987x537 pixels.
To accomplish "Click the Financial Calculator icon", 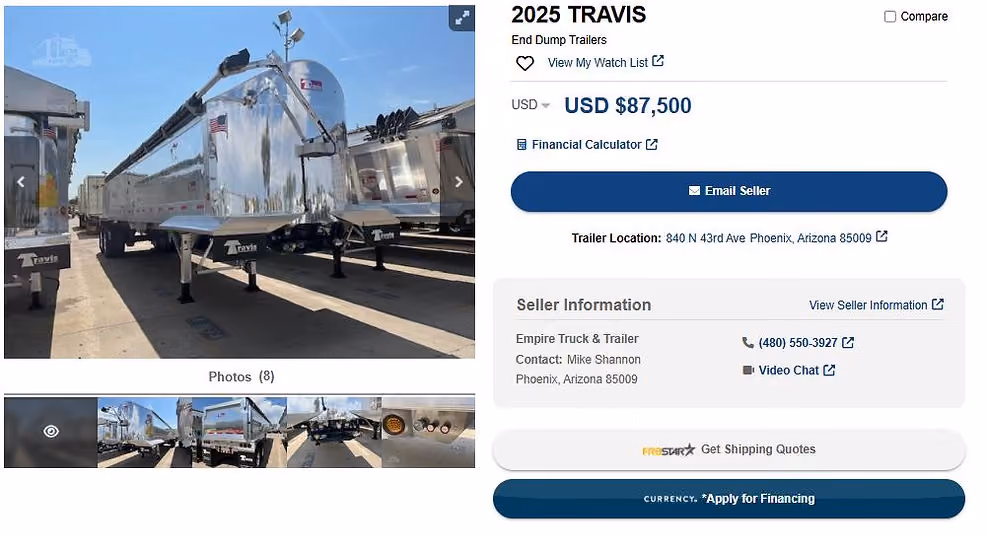I will [521, 145].
